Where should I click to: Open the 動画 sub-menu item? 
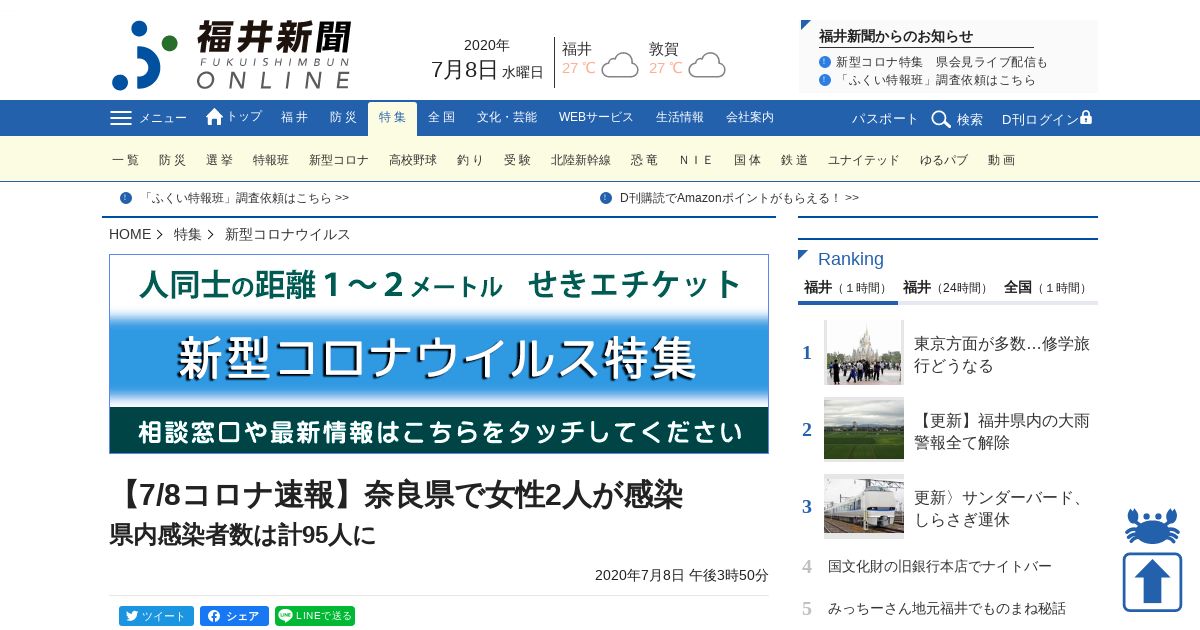tap(1001, 160)
